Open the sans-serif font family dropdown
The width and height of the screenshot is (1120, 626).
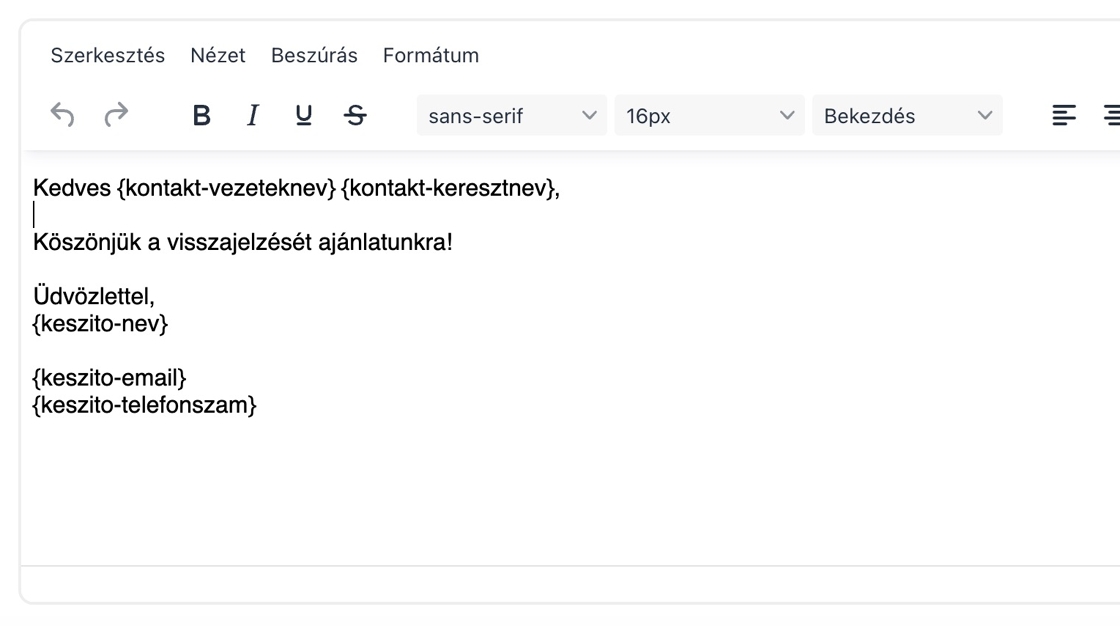(x=511, y=116)
